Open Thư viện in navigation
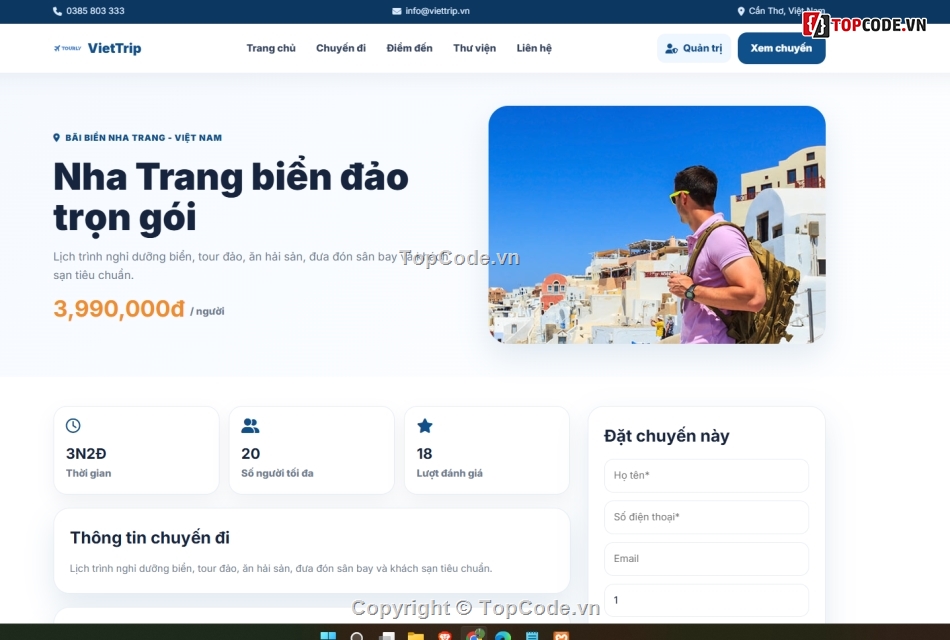This screenshot has width=950, height=640. click(474, 48)
